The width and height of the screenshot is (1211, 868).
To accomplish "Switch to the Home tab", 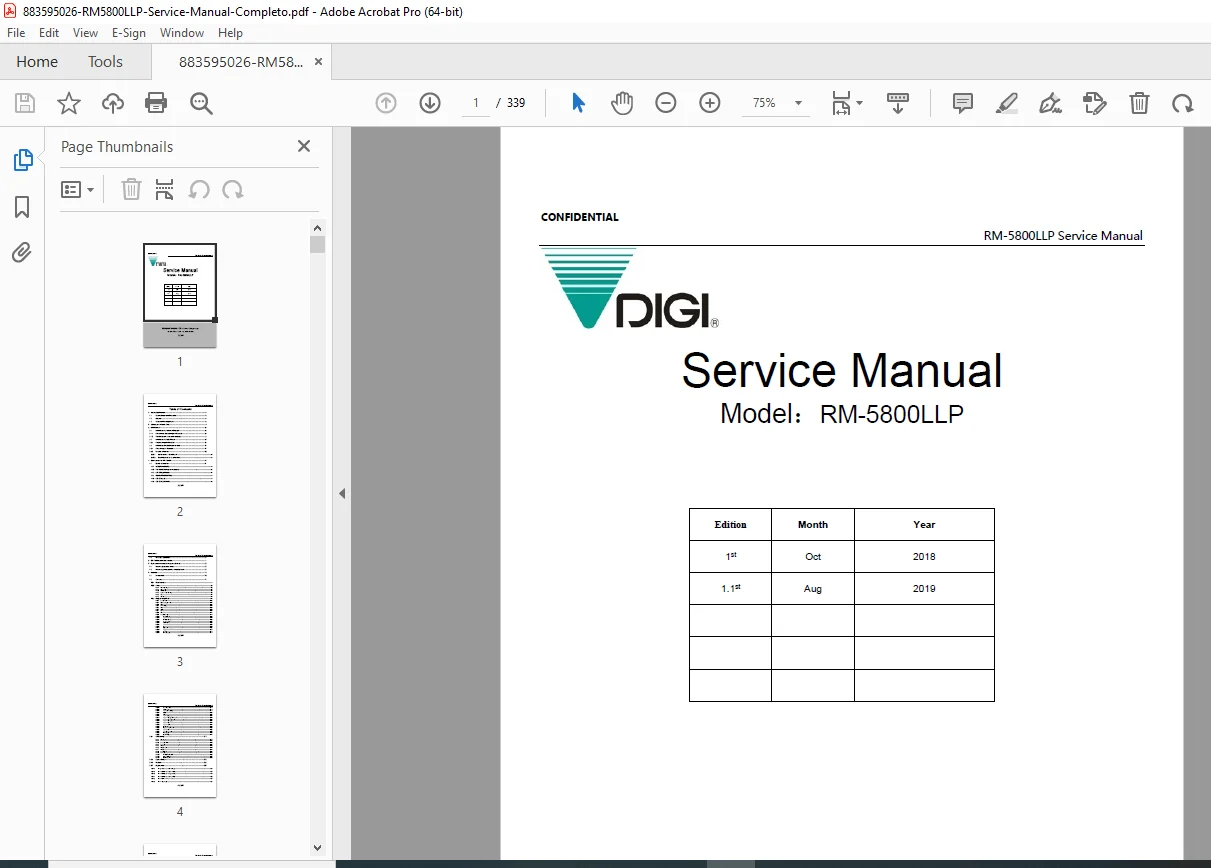I will coord(37,62).
